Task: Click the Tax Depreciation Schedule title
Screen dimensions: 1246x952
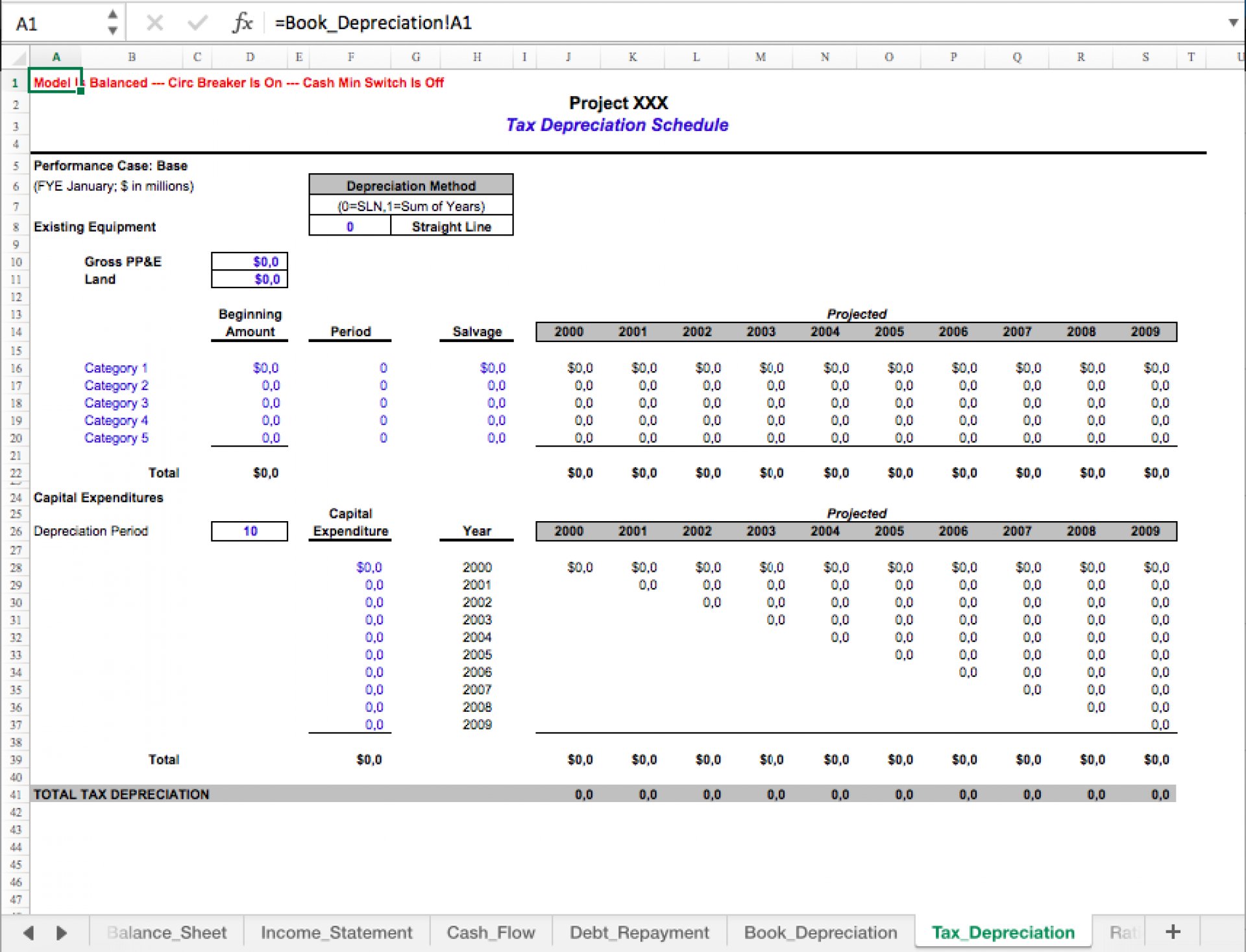Action: (617, 125)
